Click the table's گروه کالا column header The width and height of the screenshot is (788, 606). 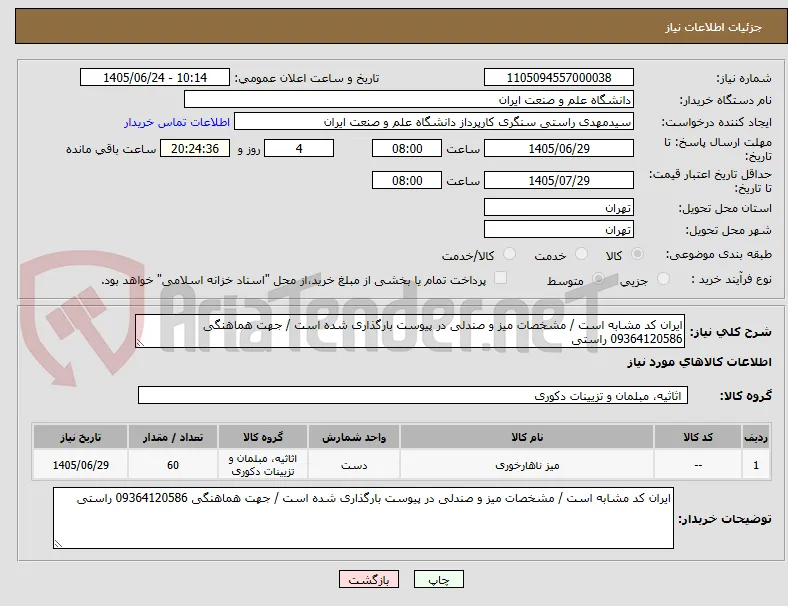[263, 437]
